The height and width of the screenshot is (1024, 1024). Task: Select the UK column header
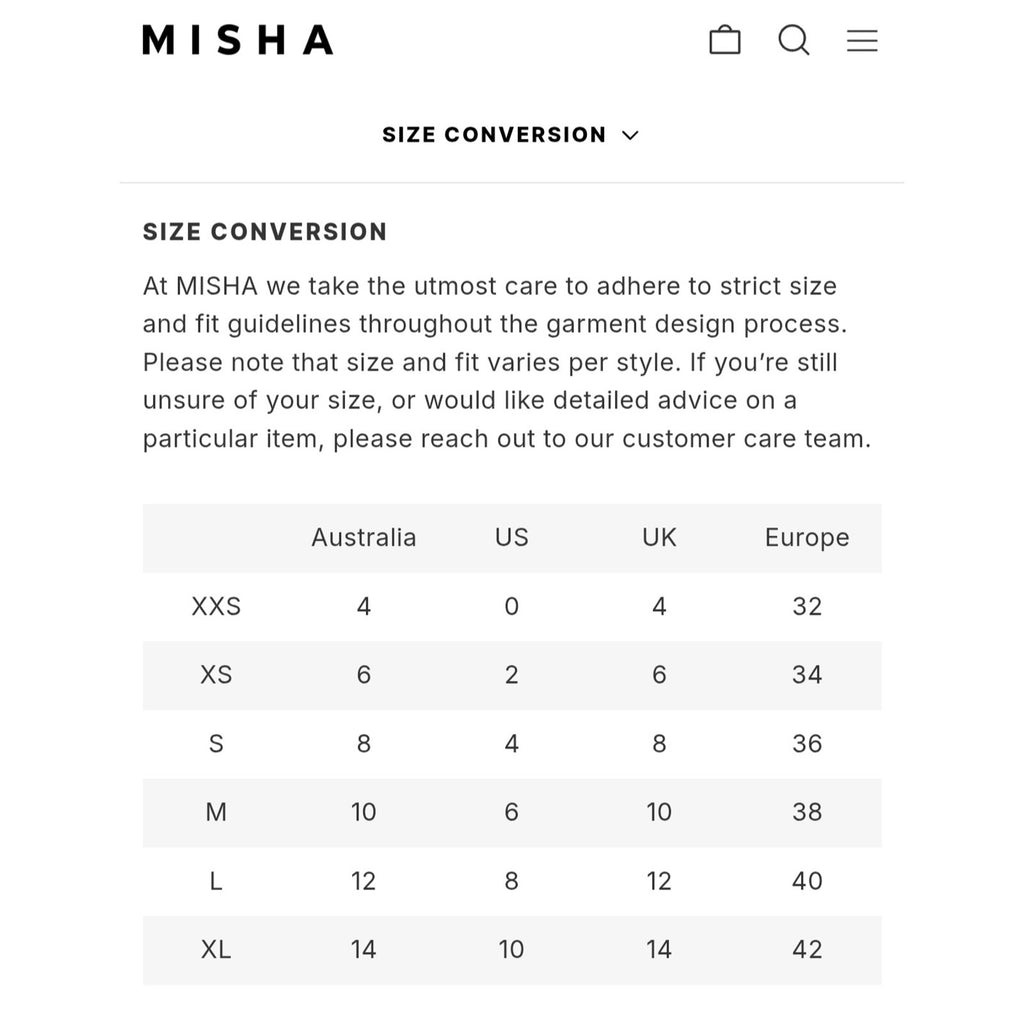tap(659, 537)
